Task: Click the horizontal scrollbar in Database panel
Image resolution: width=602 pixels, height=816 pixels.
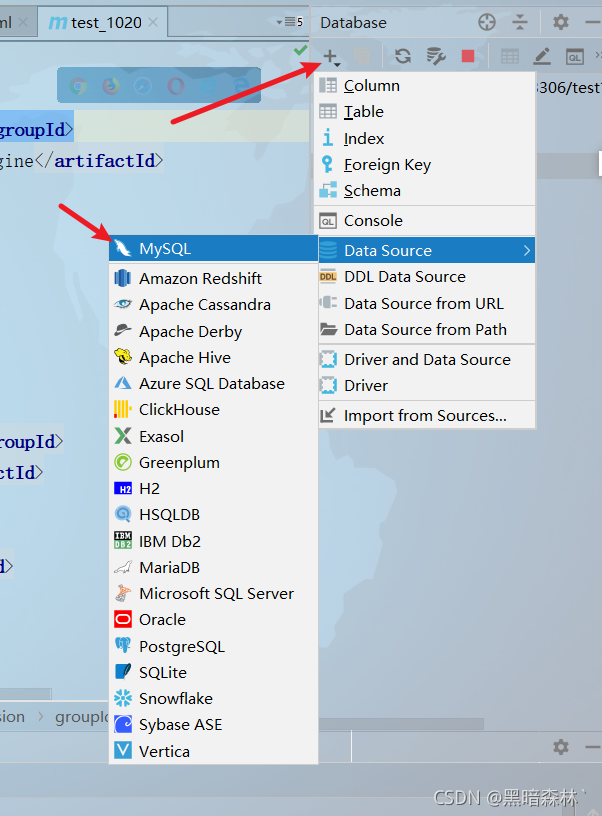Action: (x=401, y=724)
